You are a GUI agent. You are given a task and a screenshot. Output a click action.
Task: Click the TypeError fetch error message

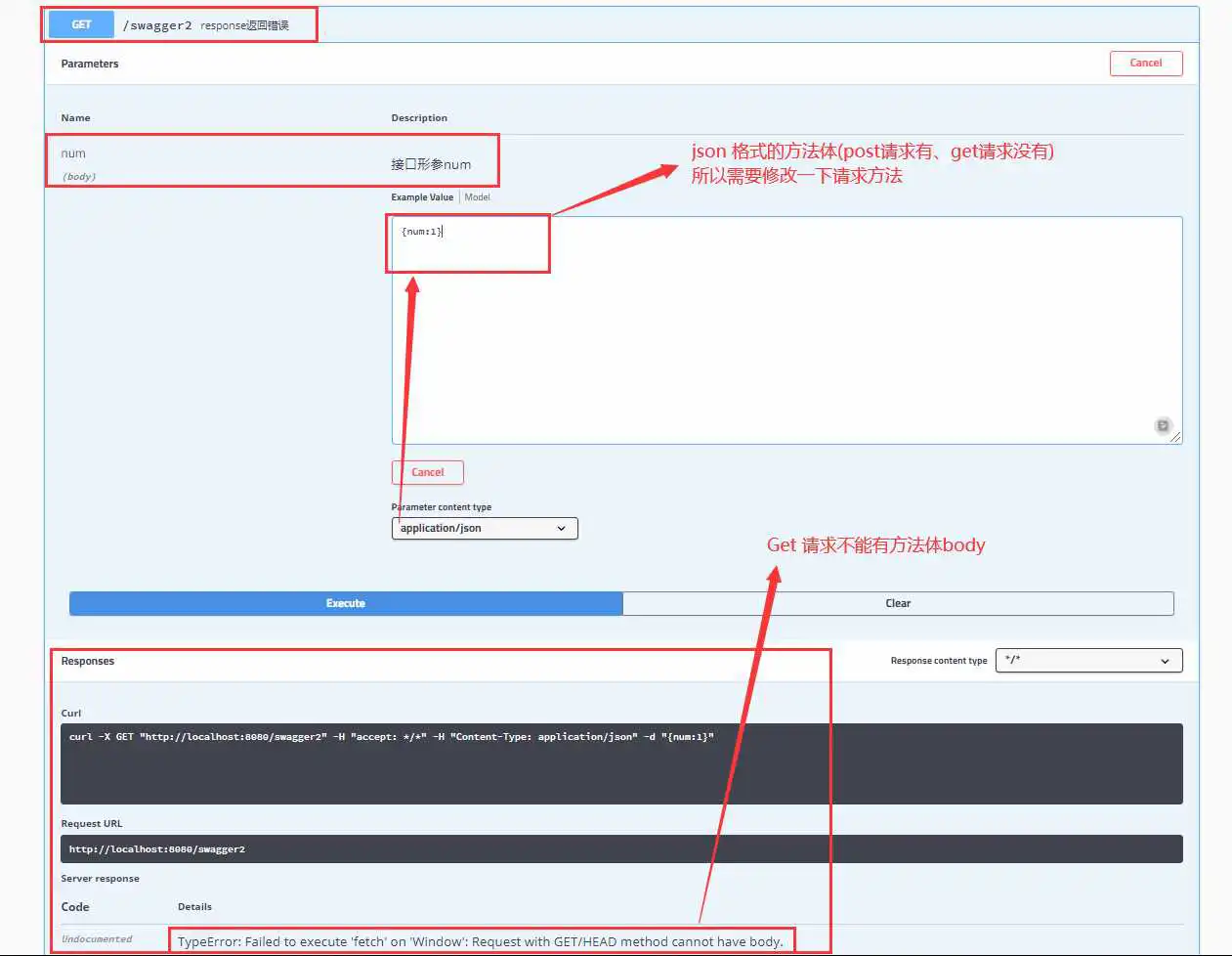tap(480, 941)
